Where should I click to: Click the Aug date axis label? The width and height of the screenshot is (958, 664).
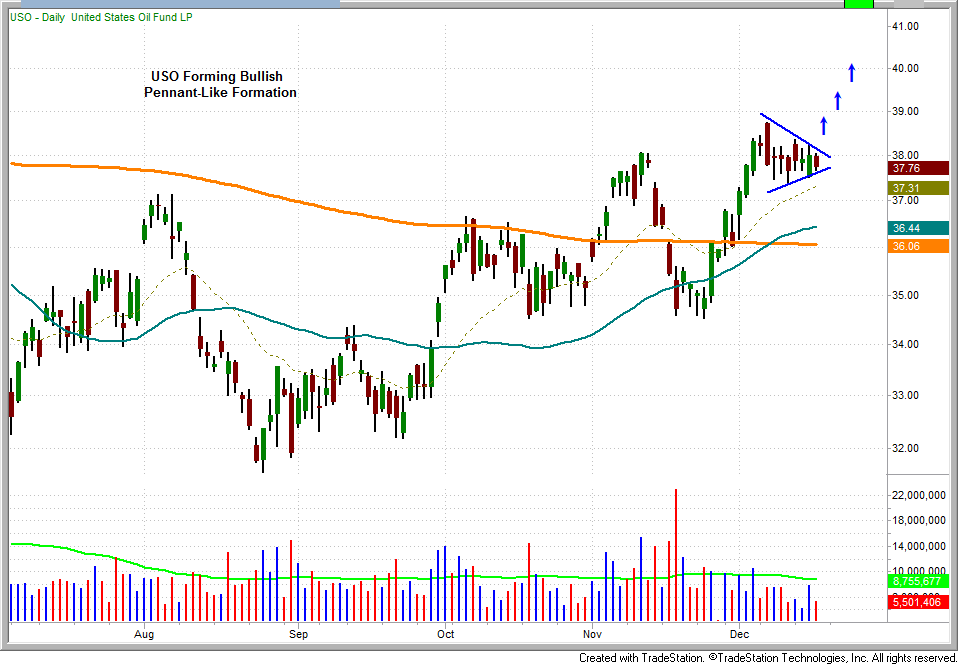pos(144,634)
